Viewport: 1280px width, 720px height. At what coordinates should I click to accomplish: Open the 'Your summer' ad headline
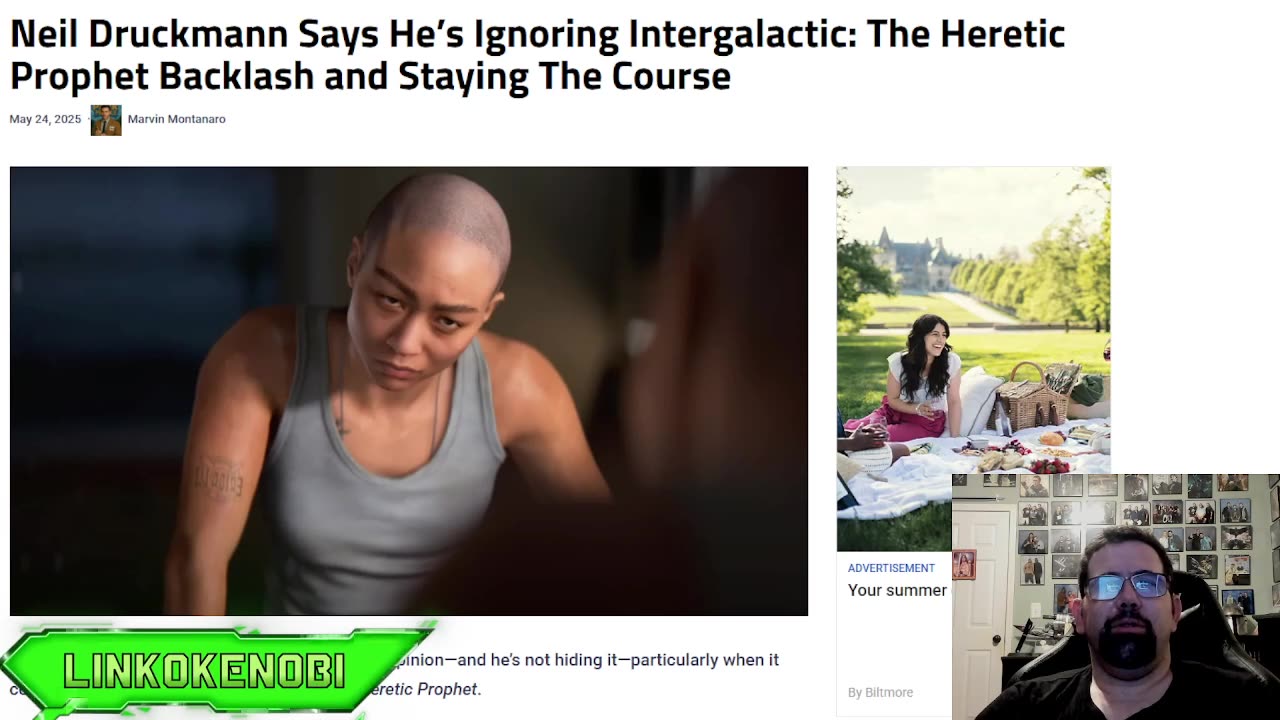coord(897,590)
